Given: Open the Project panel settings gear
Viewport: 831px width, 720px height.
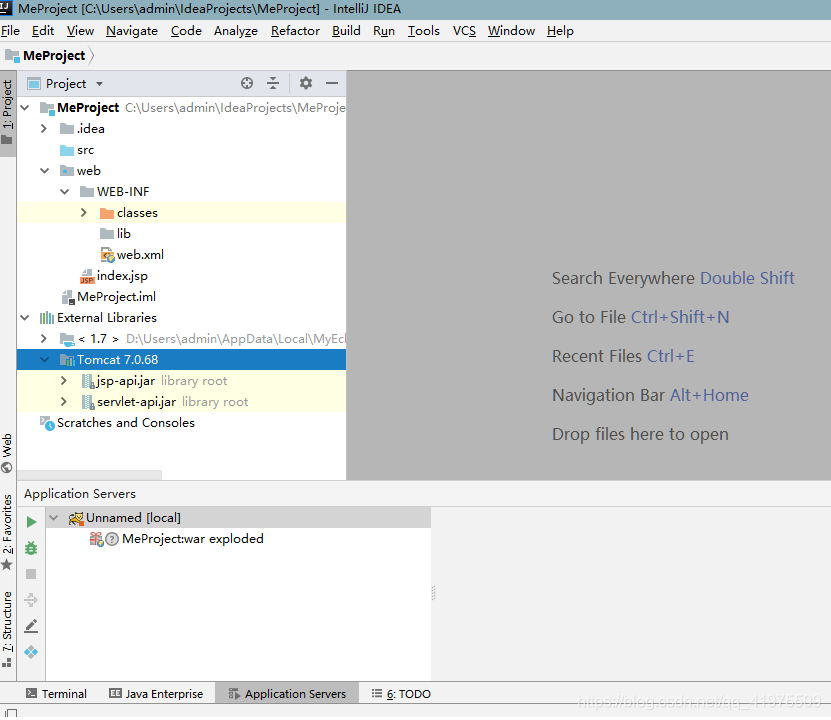Looking at the screenshot, I should tap(306, 83).
